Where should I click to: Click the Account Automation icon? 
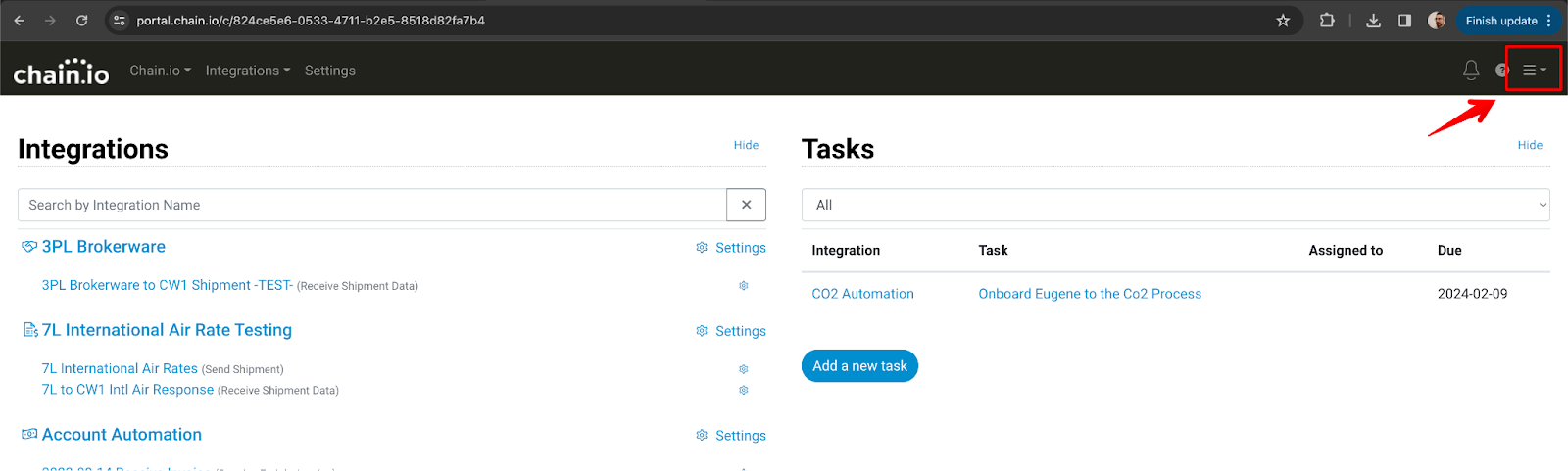(x=29, y=434)
